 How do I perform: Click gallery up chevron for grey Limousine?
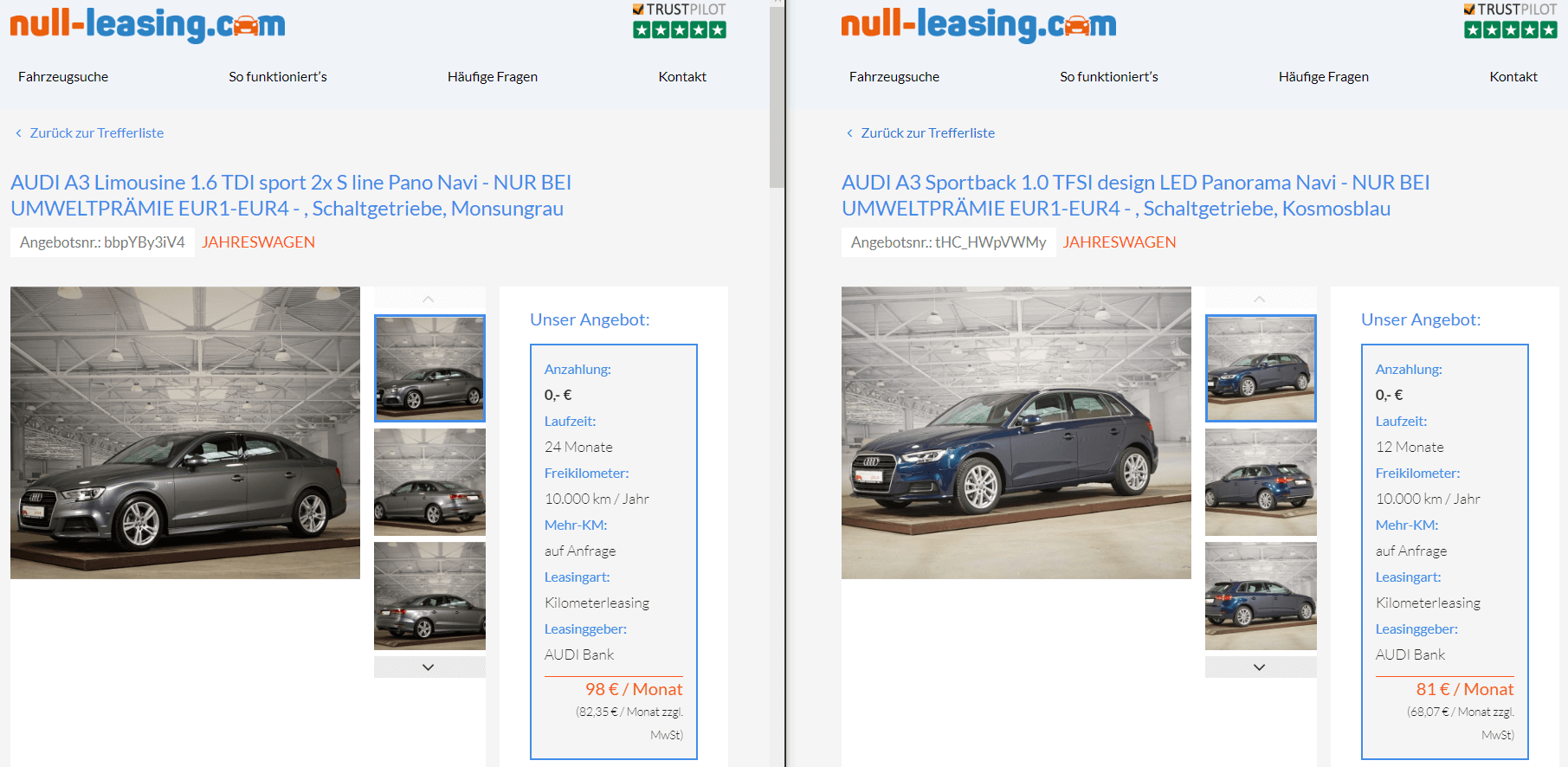(429, 299)
